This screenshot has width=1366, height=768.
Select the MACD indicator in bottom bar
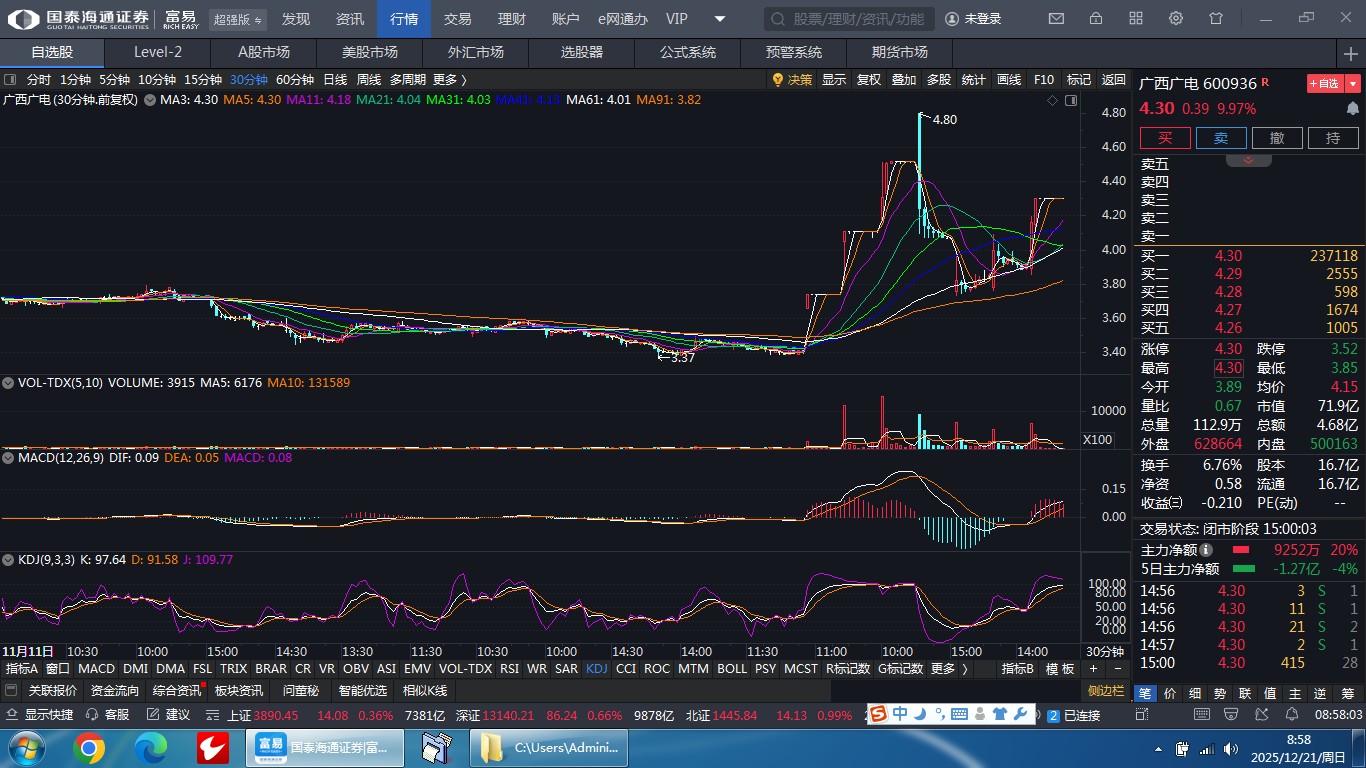pyautogui.click(x=96, y=669)
